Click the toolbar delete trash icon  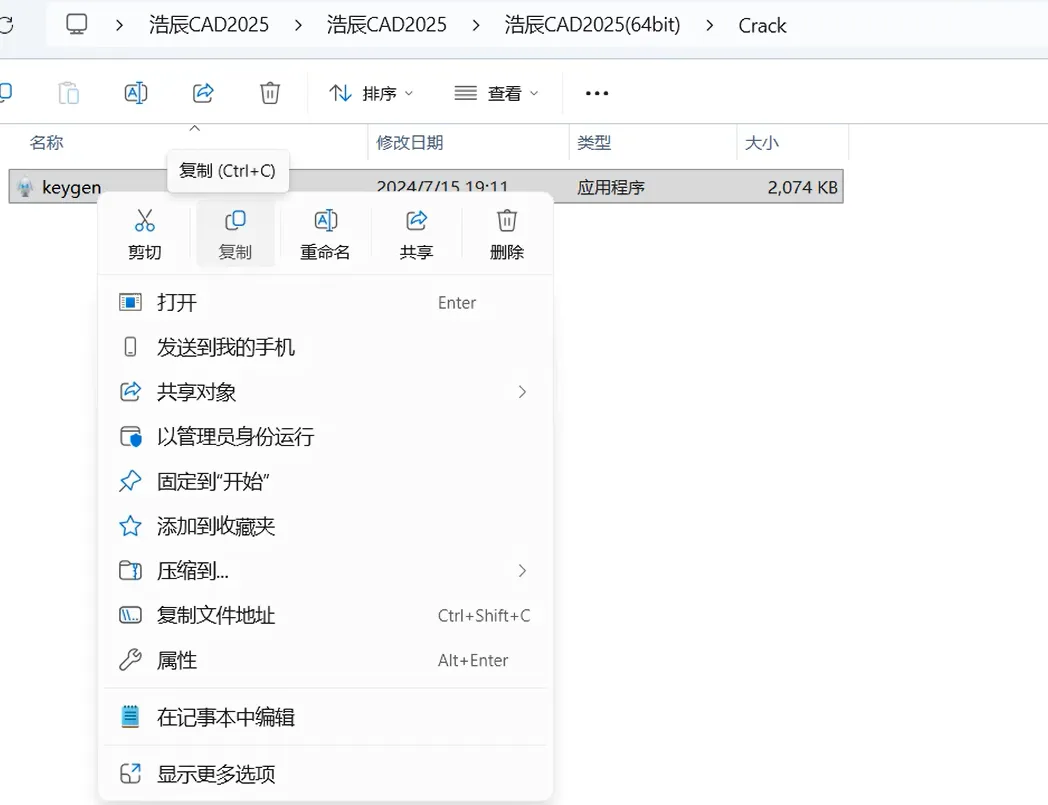coord(270,93)
